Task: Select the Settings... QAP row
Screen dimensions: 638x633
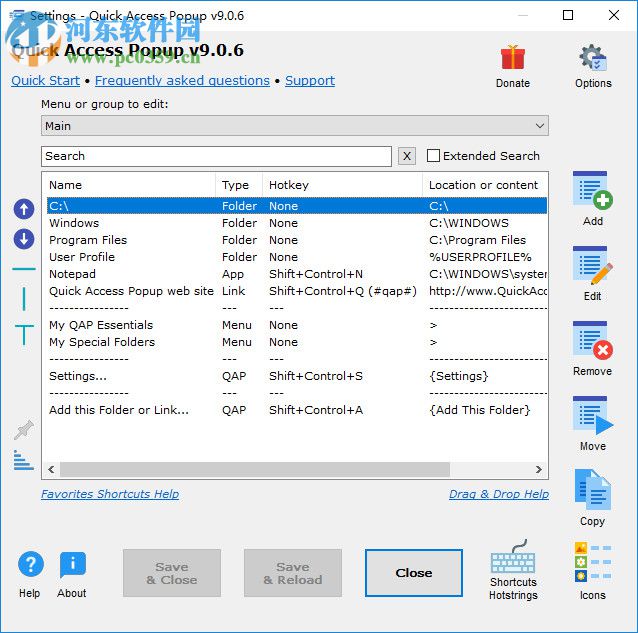Action: click(297, 376)
